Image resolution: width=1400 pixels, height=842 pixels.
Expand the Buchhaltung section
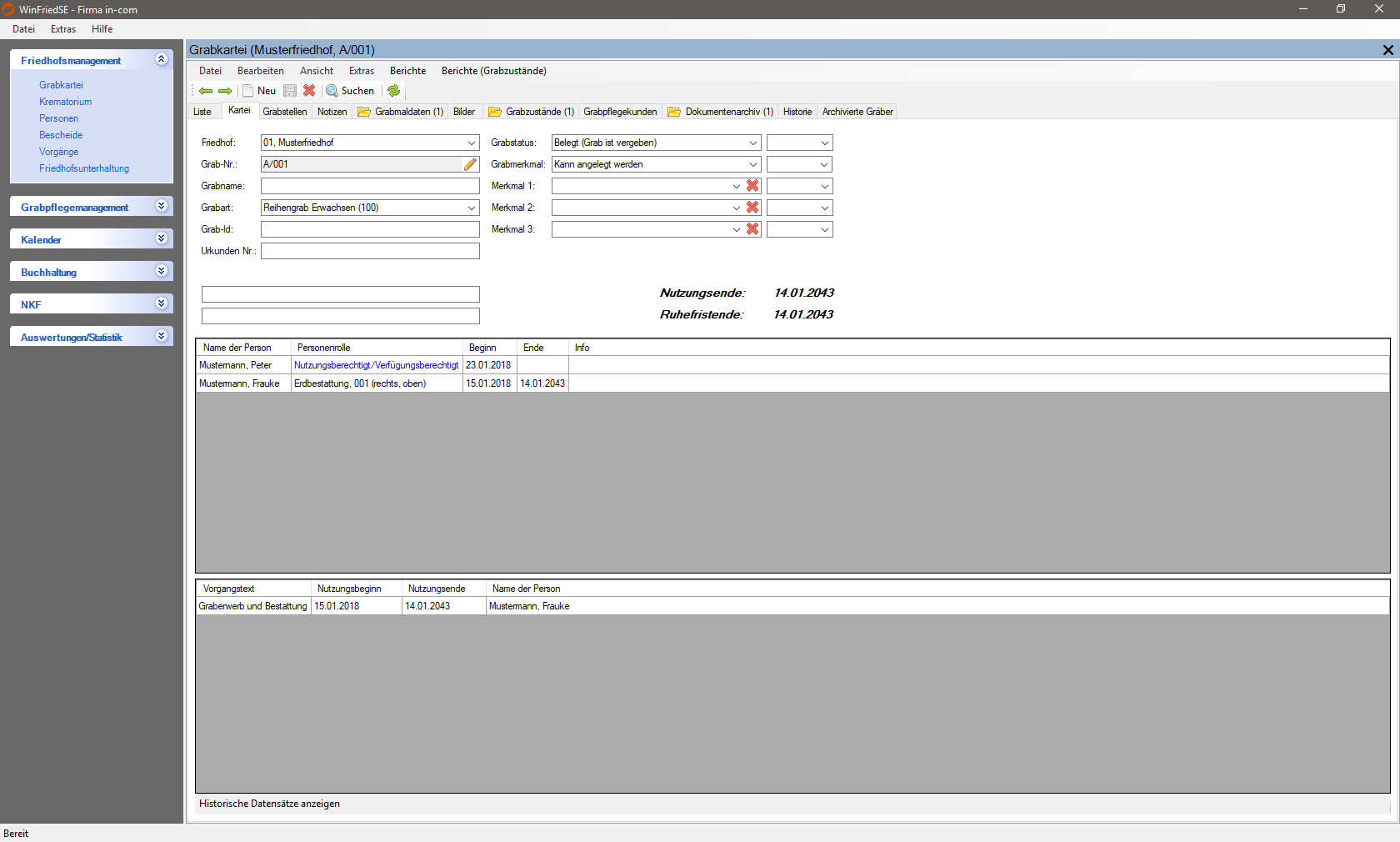[x=162, y=271]
